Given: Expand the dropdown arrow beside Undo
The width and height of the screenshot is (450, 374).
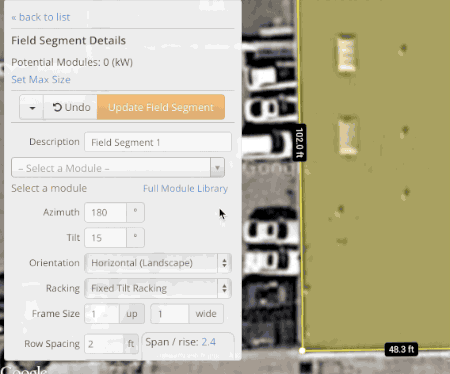Looking at the screenshot, I should point(32,107).
